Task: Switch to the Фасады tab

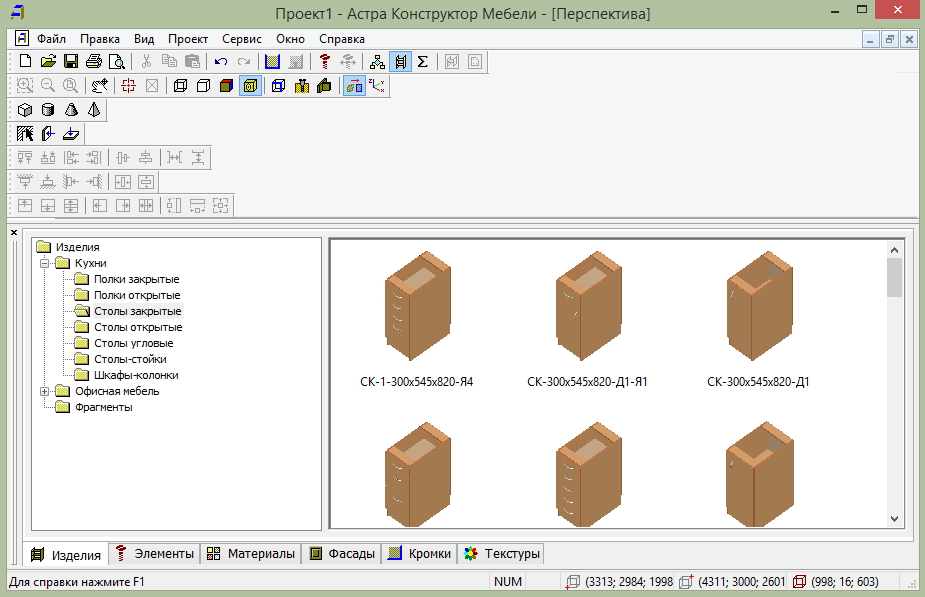Action: [342, 554]
